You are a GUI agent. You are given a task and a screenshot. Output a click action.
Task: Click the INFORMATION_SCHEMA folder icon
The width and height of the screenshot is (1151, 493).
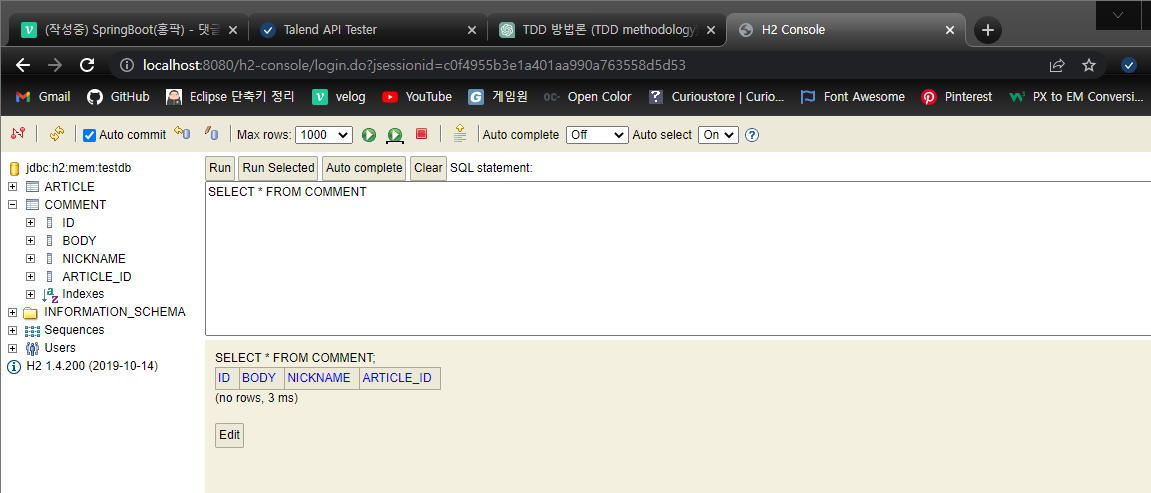coord(32,313)
